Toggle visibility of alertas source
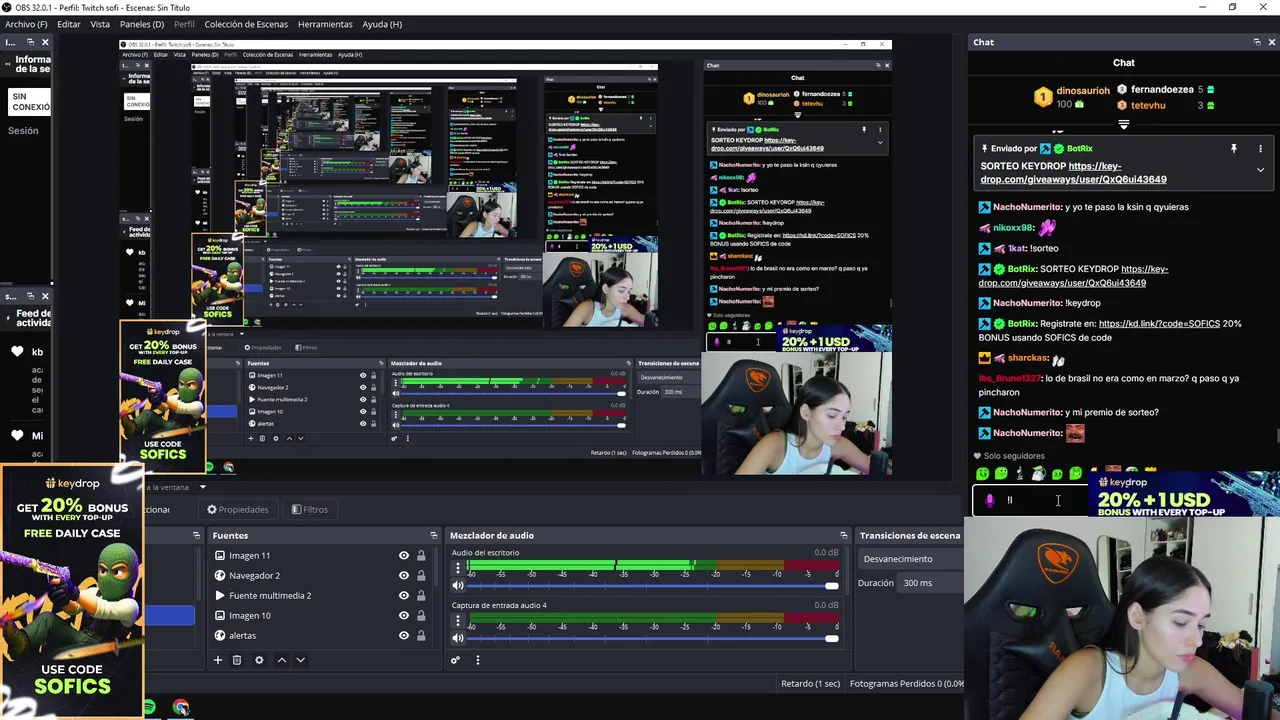 [x=404, y=635]
